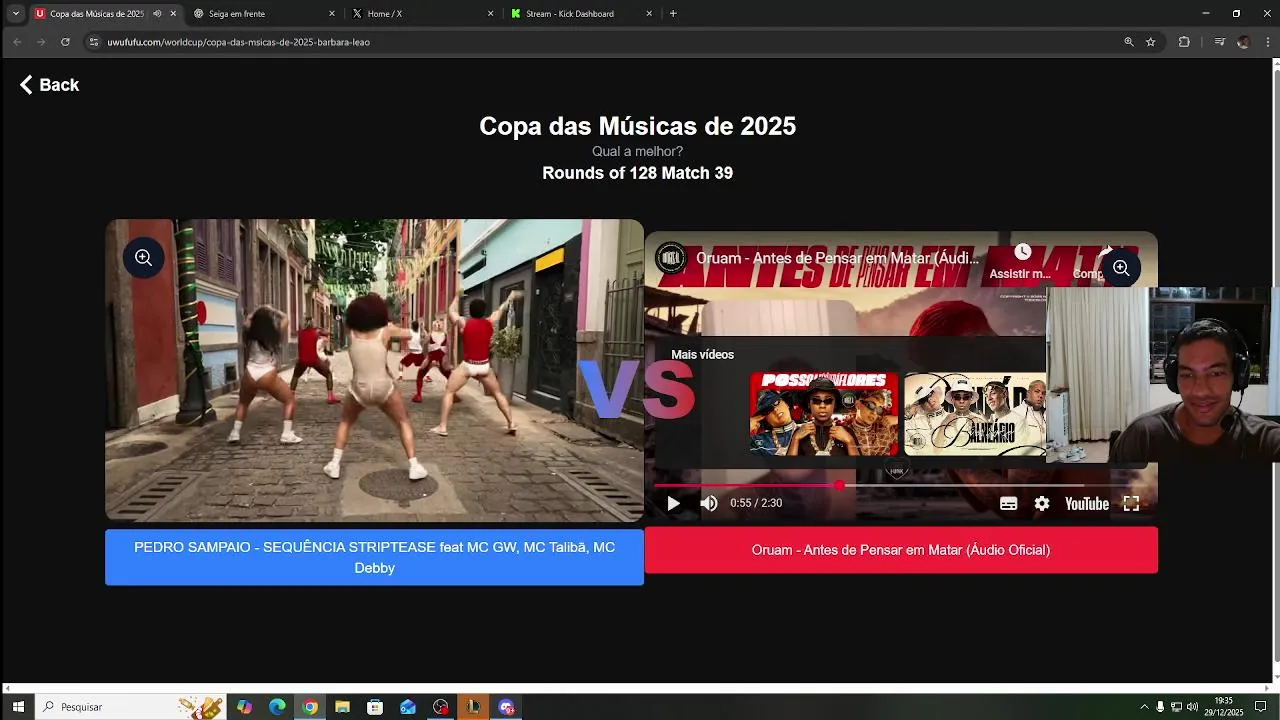Open the media control playlist icon

[x=1219, y=42]
